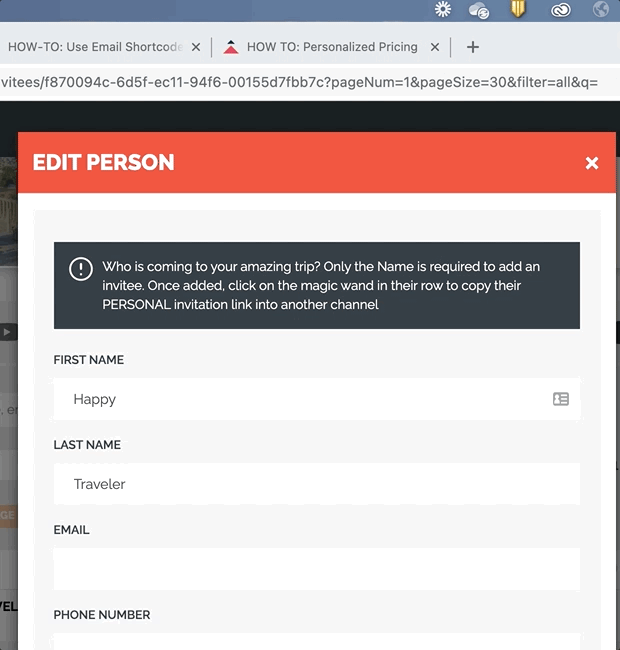Image resolution: width=620 pixels, height=650 pixels.
Task: Open a new browser tab with plus button
Action: pos(473,47)
